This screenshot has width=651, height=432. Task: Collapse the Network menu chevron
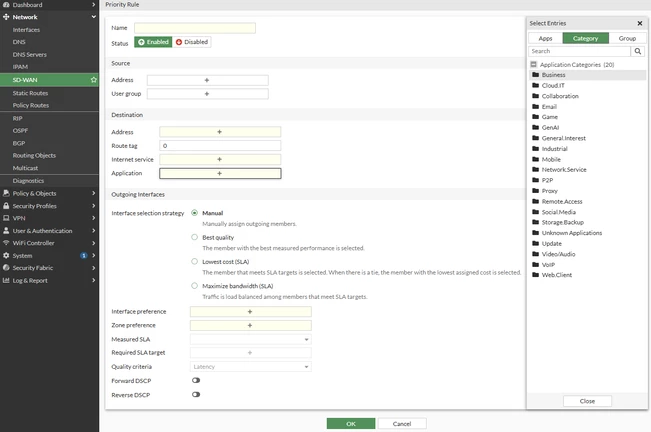click(x=93, y=17)
